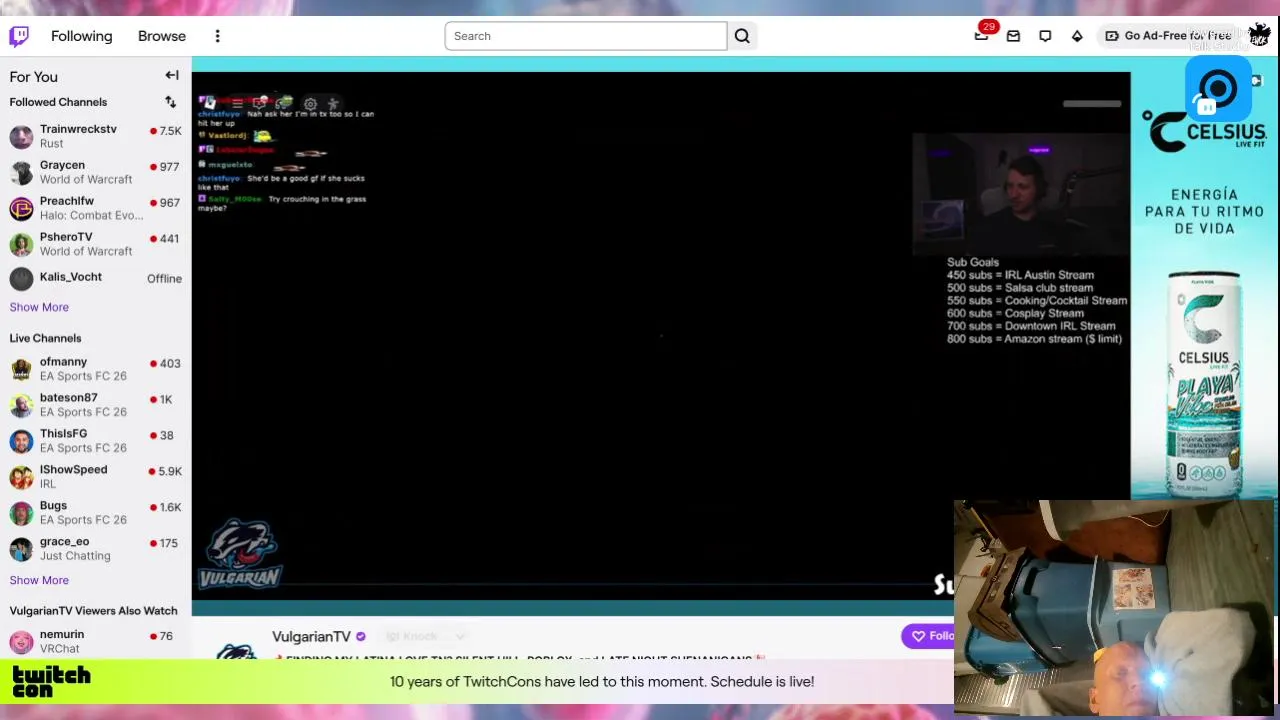
Task: Click the VulgarianTV verified badge
Action: 361,637
